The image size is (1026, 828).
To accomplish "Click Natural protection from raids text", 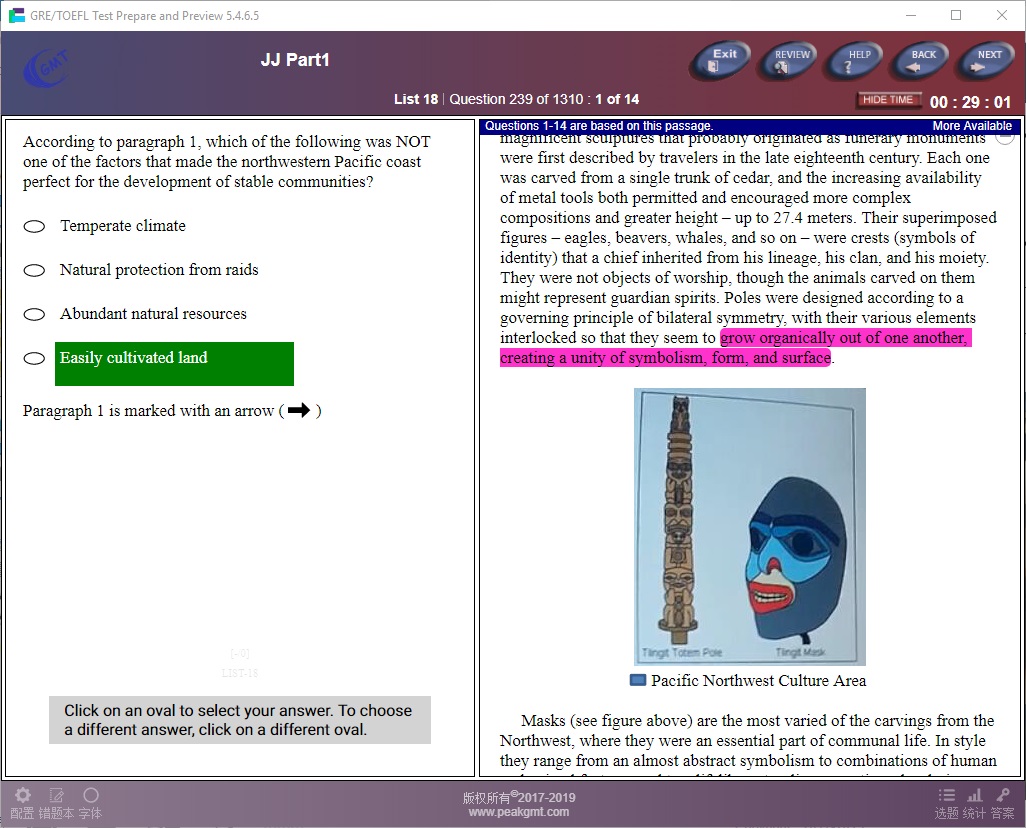I will click(159, 270).
